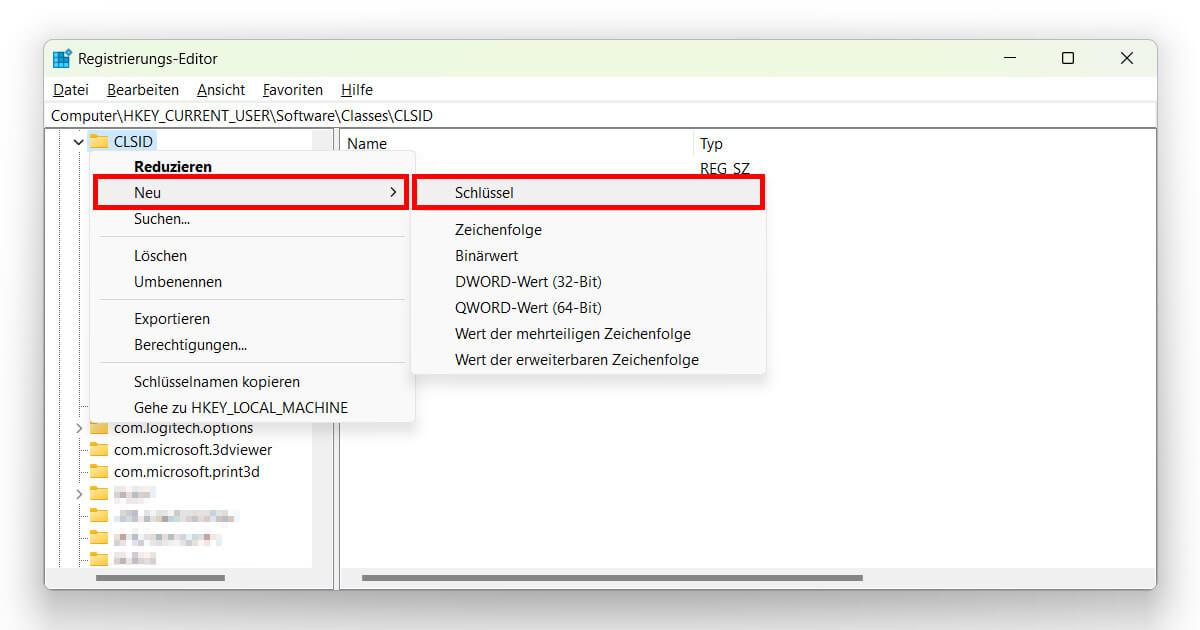Click the com.microsoft.print3d folder icon
Viewport: 1200px width, 630px height.
pyautogui.click(x=100, y=471)
